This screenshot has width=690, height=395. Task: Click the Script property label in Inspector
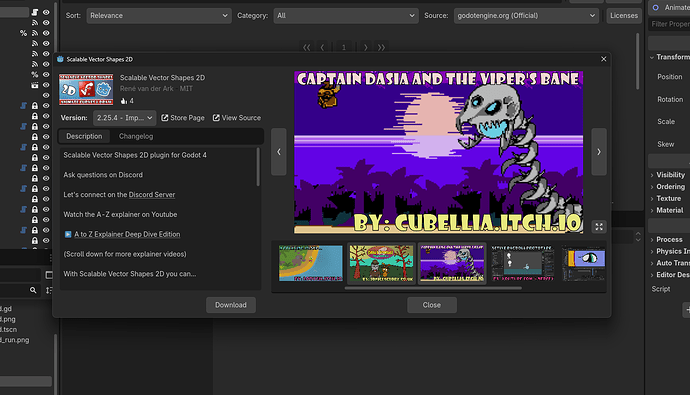(661, 289)
